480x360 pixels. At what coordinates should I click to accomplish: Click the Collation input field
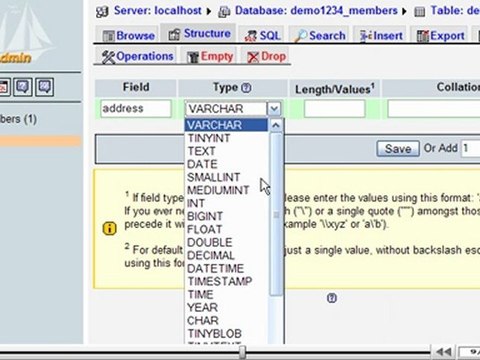434,109
